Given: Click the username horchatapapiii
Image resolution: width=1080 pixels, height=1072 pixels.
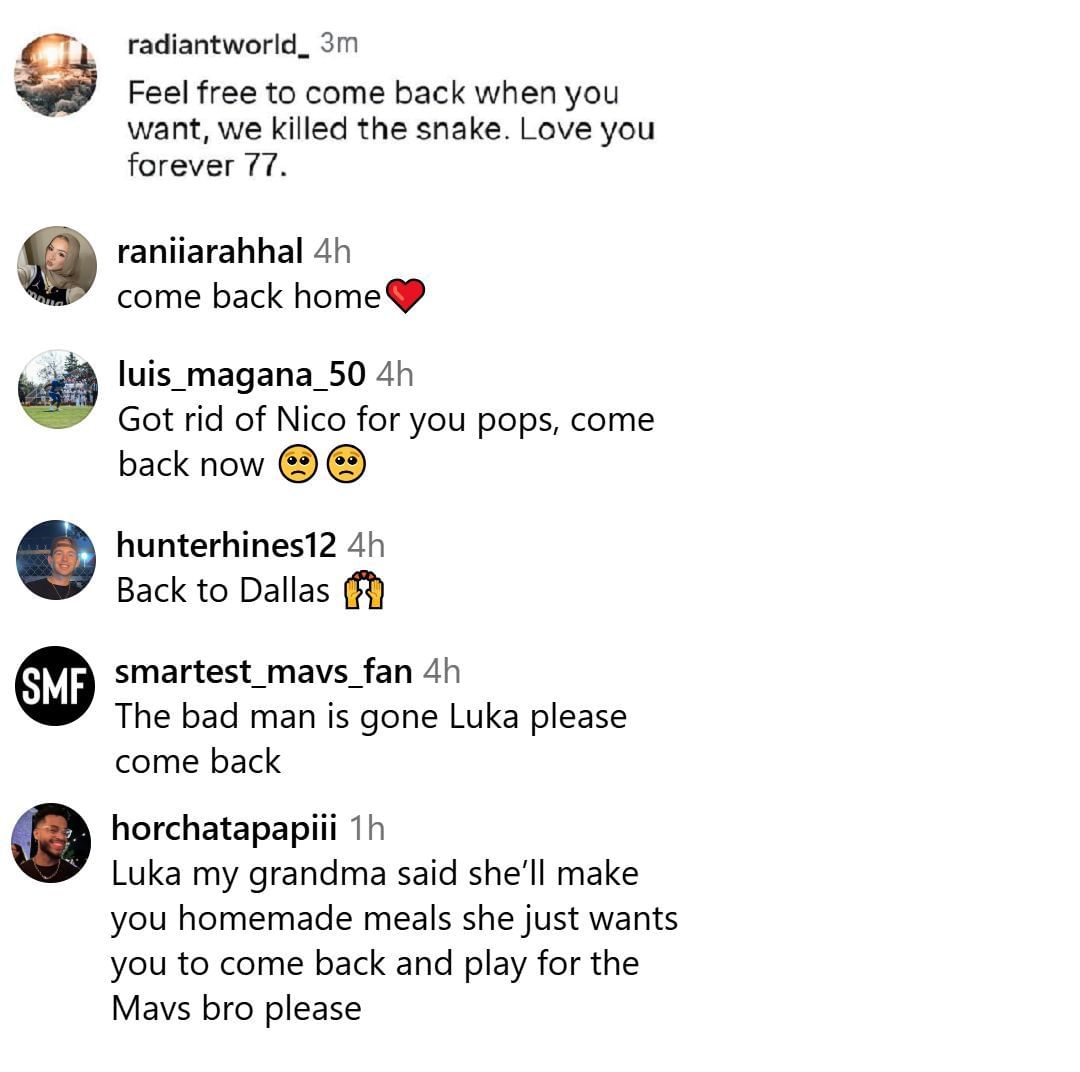Looking at the screenshot, I should 223,828.
